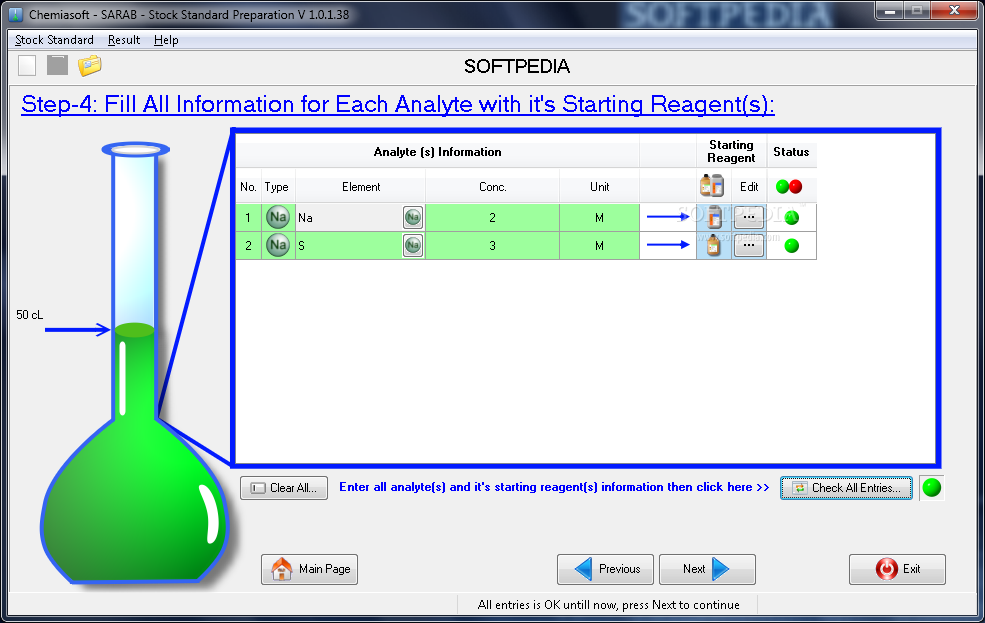Image resolution: width=985 pixels, height=623 pixels.
Task: Click the Exit button
Action: coord(897,569)
